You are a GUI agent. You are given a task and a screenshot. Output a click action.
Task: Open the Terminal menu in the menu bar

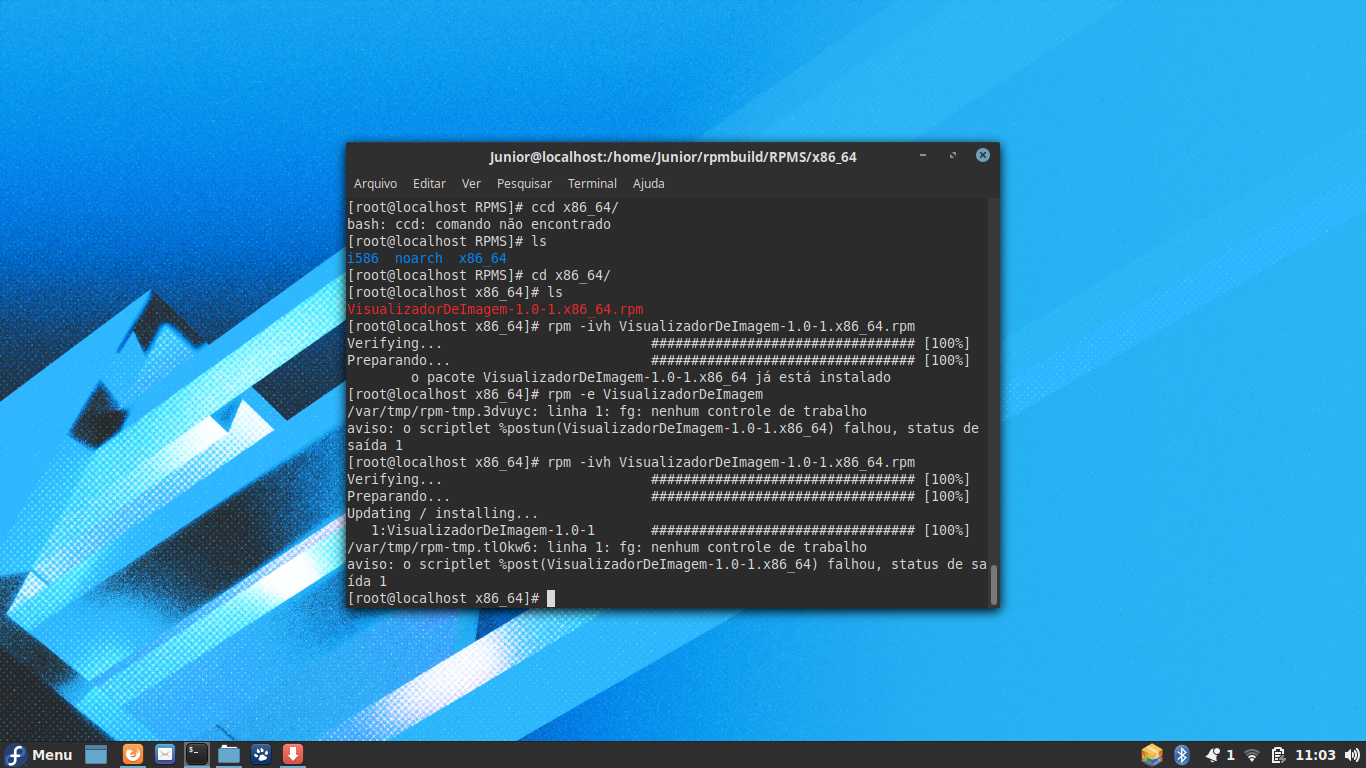point(592,184)
